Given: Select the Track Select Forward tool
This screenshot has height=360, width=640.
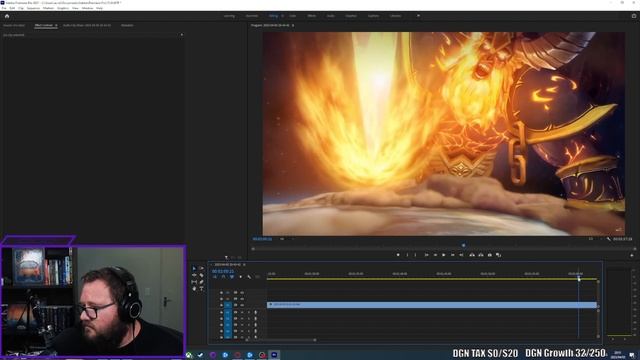Looking at the screenshot, I should [x=201, y=268].
